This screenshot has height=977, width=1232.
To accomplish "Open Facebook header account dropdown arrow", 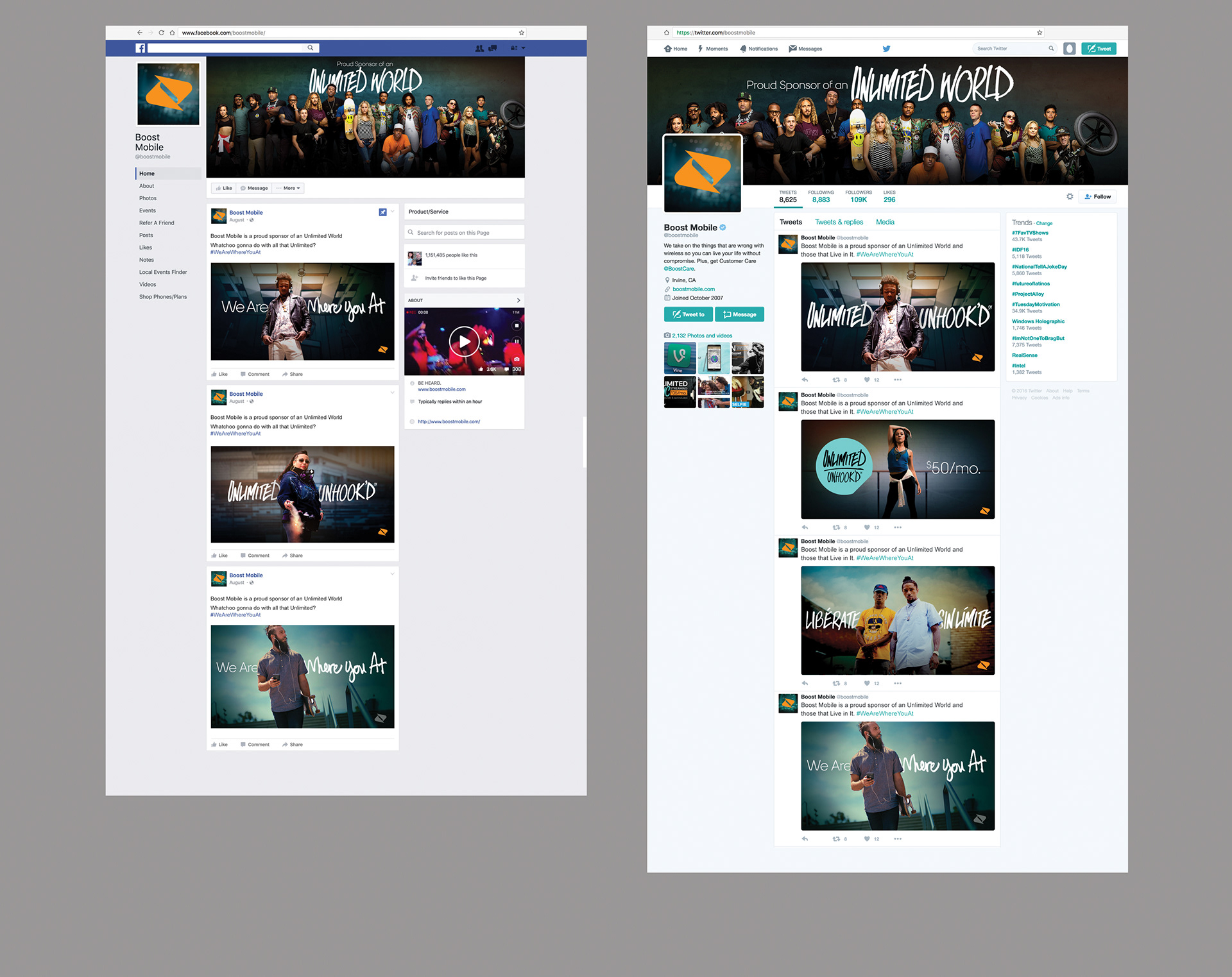I will coord(523,48).
